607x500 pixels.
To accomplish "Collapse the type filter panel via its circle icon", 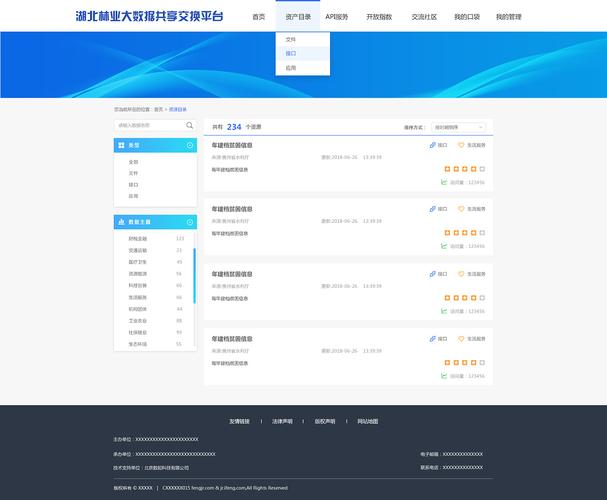I will [190, 145].
